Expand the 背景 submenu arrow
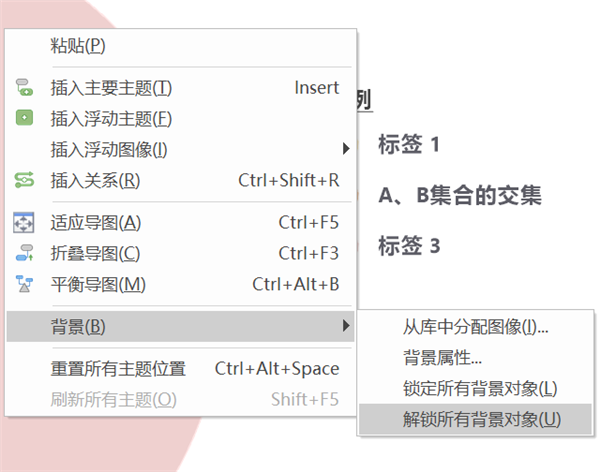The width and height of the screenshot is (600, 472). pyautogui.click(x=346, y=326)
